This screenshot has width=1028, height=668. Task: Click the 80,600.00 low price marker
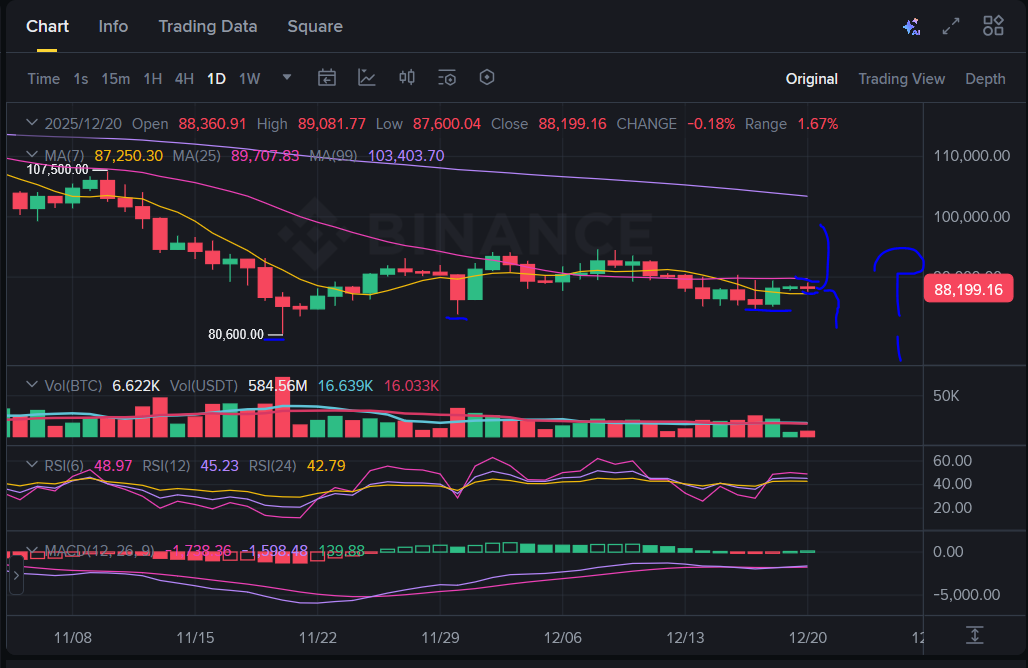pos(236,334)
